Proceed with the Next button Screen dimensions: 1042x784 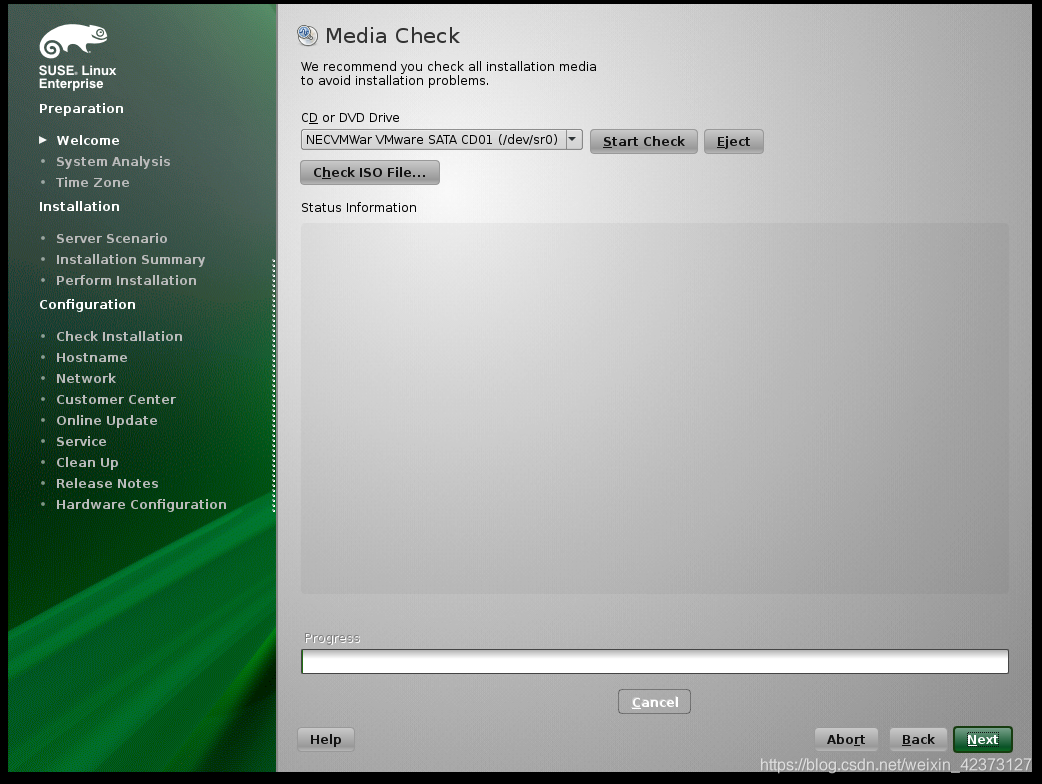(x=983, y=739)
